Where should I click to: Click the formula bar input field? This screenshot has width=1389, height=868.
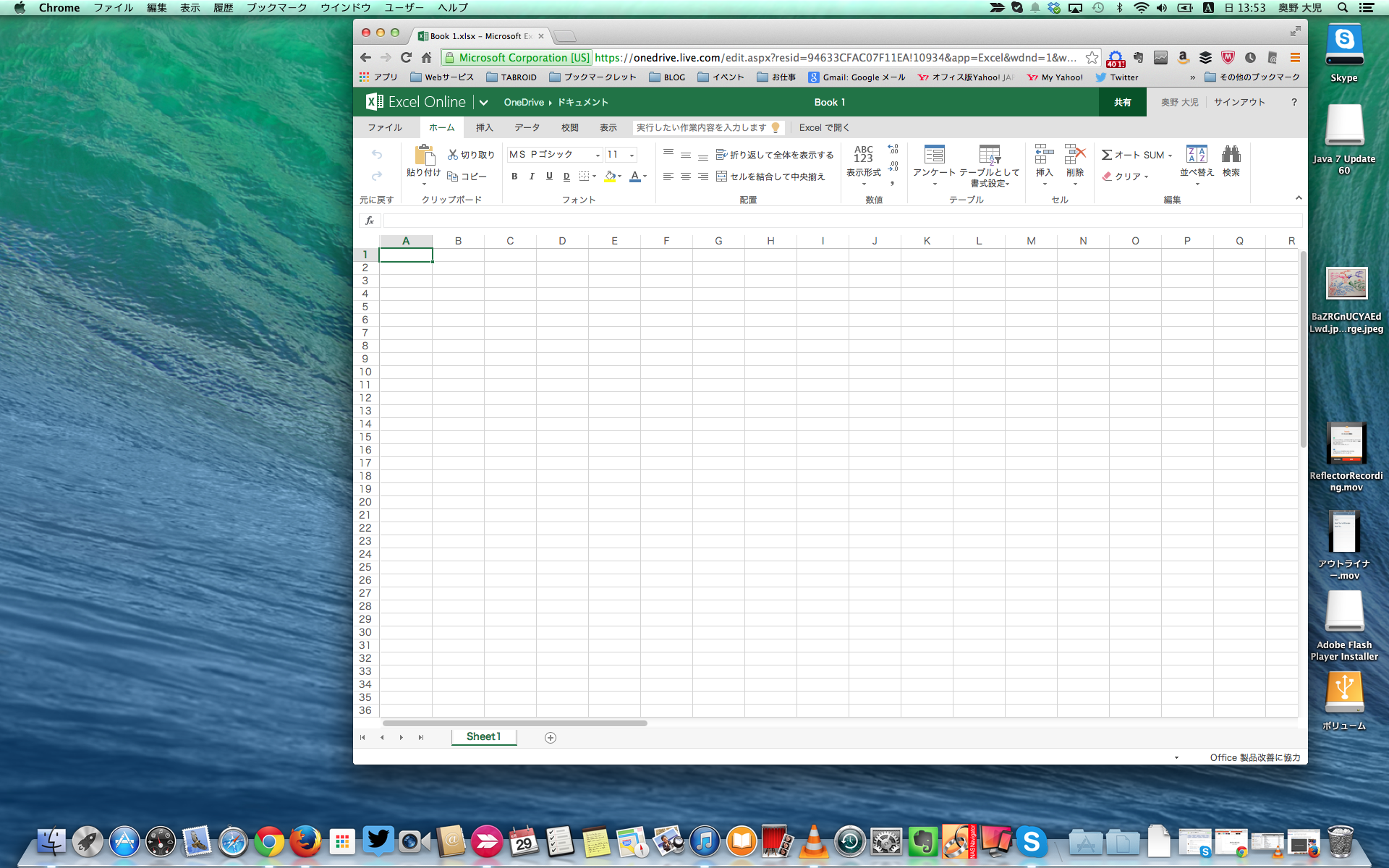(x=843, y=221)
